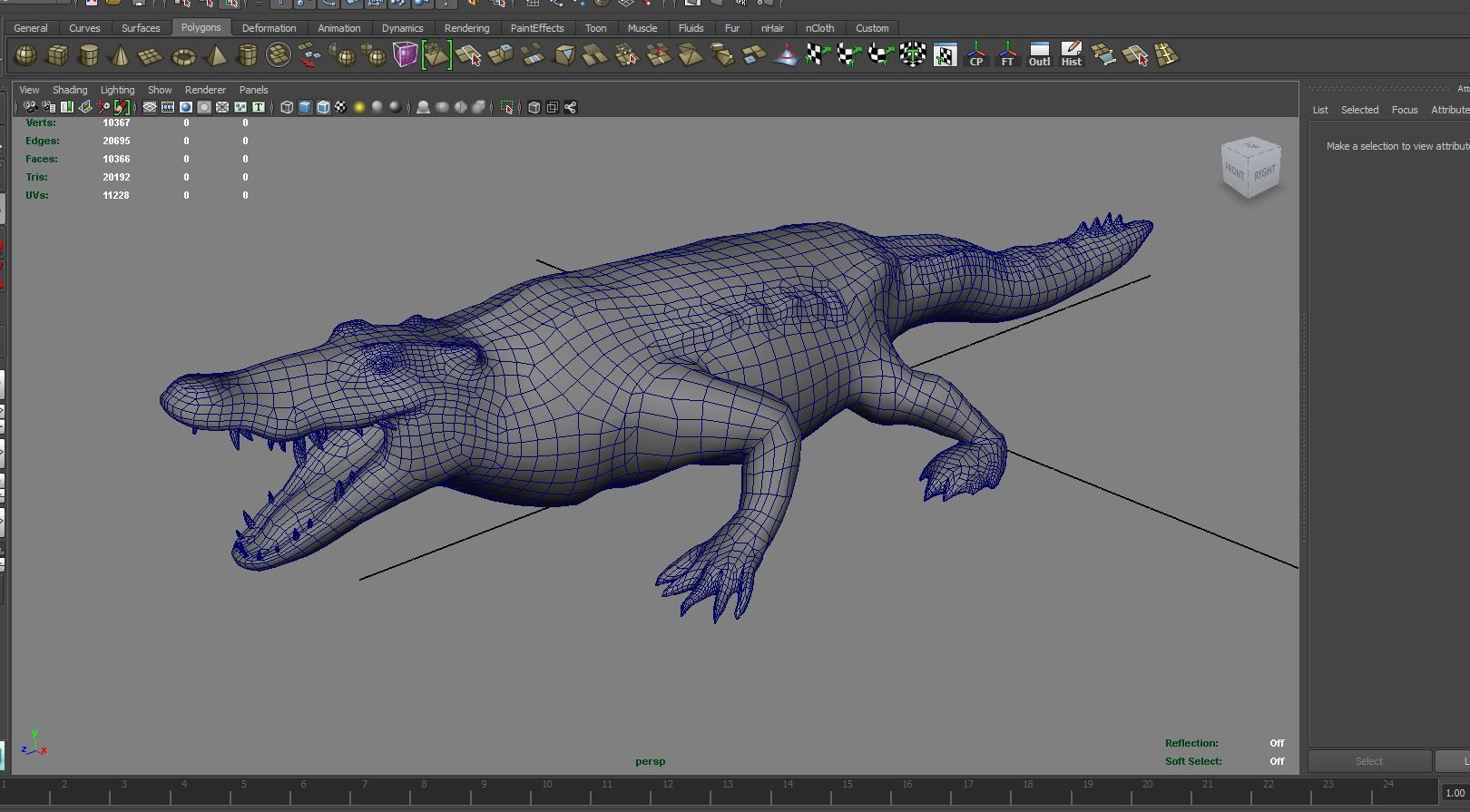The width and height of the screenshot is (1470, 812).
Task: Create a polygon pyramid from the shelf
Action: click(216, 55)
